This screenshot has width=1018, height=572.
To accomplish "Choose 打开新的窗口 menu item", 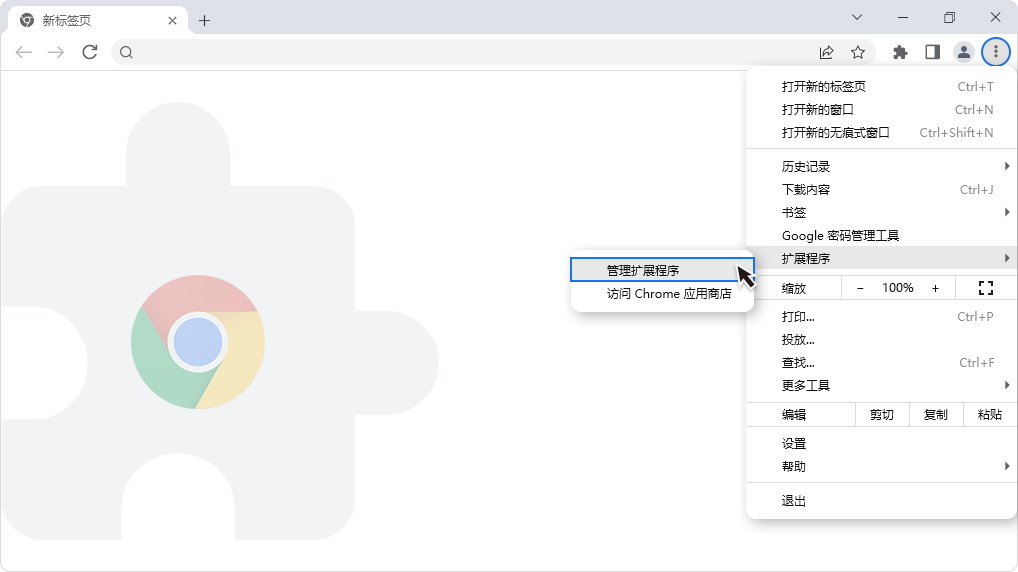I will pos(881,110).
